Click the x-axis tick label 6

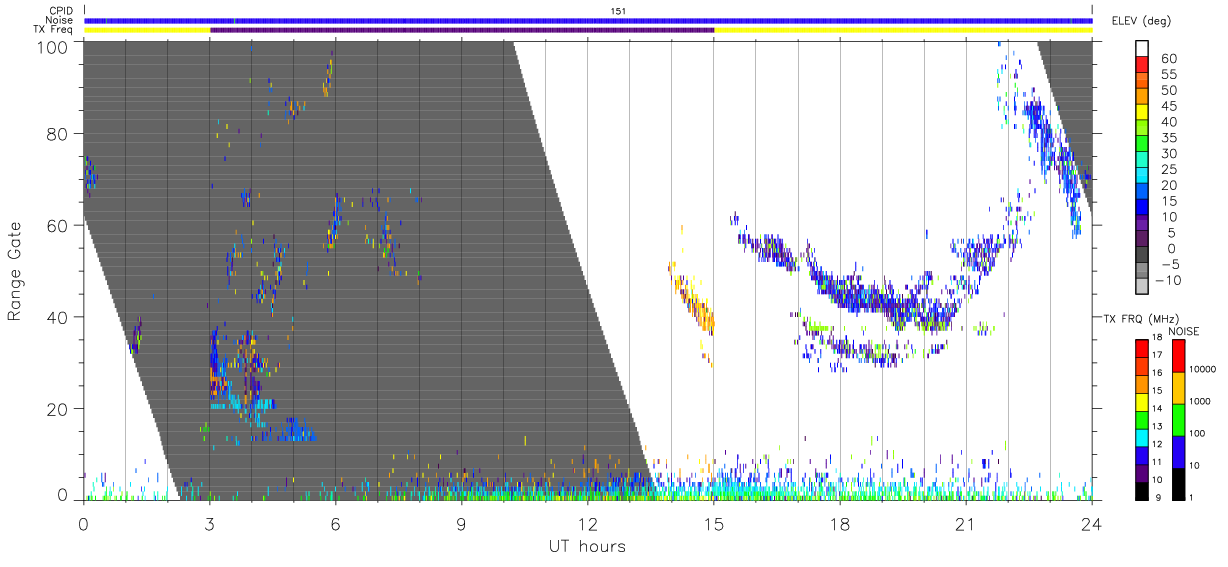coord(336,524)
